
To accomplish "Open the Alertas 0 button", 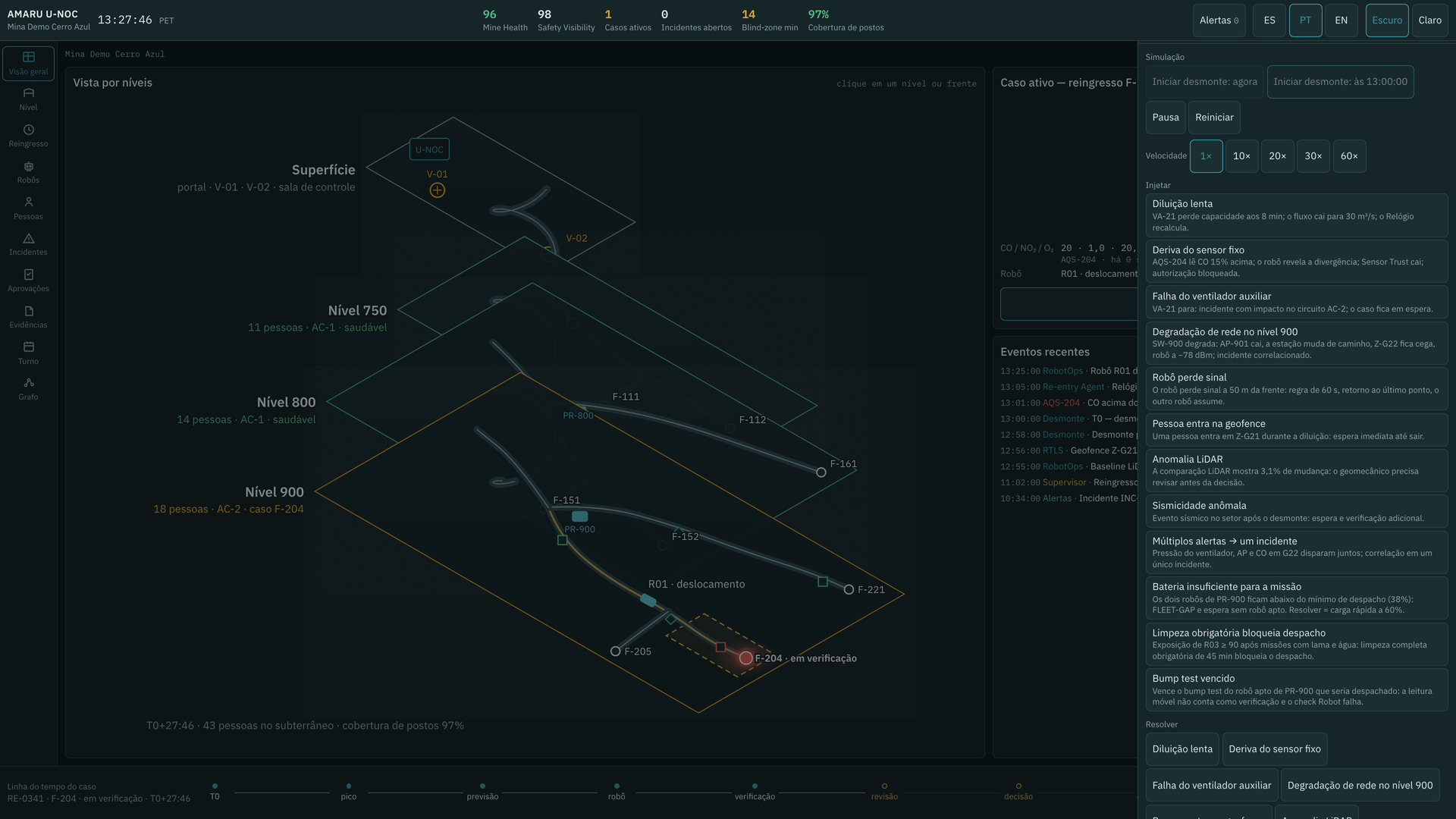I will pyautogui.click(x=1219, y=20).
